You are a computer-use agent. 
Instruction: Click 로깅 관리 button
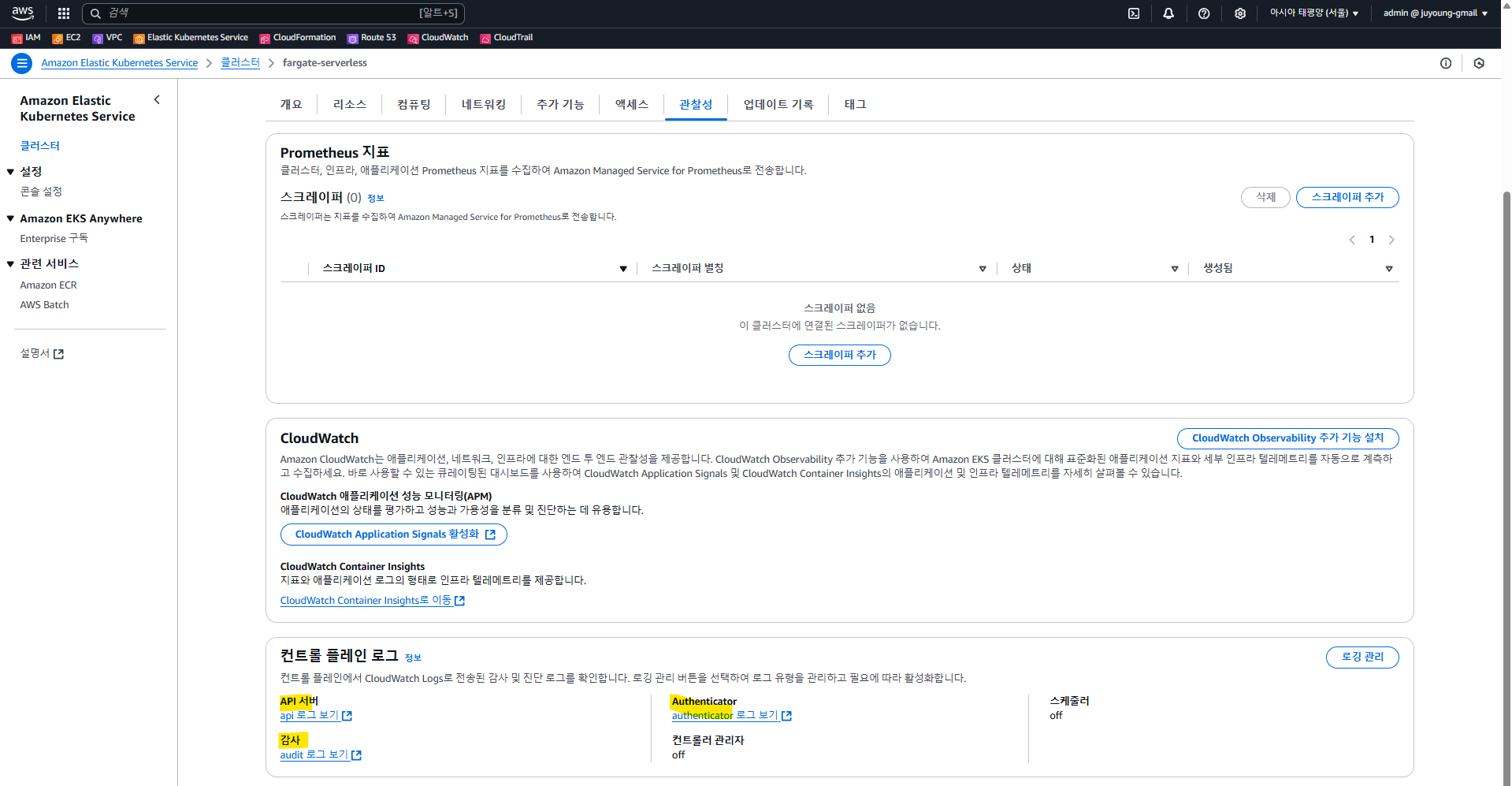1362,657
